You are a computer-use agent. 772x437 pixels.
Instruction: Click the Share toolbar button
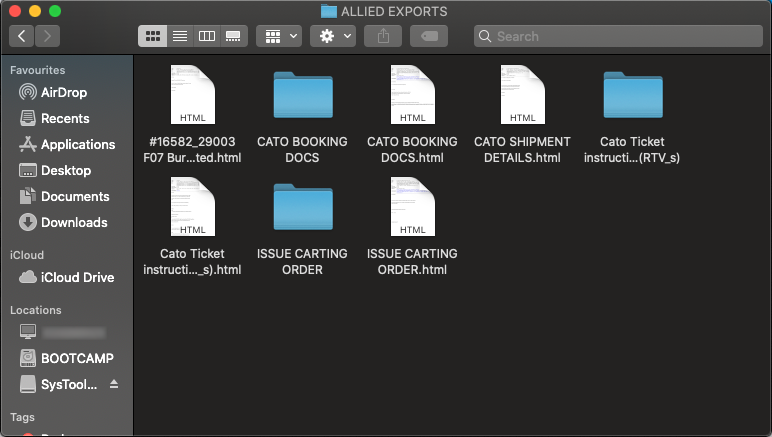pyautogui.click(x=383, y=36)
